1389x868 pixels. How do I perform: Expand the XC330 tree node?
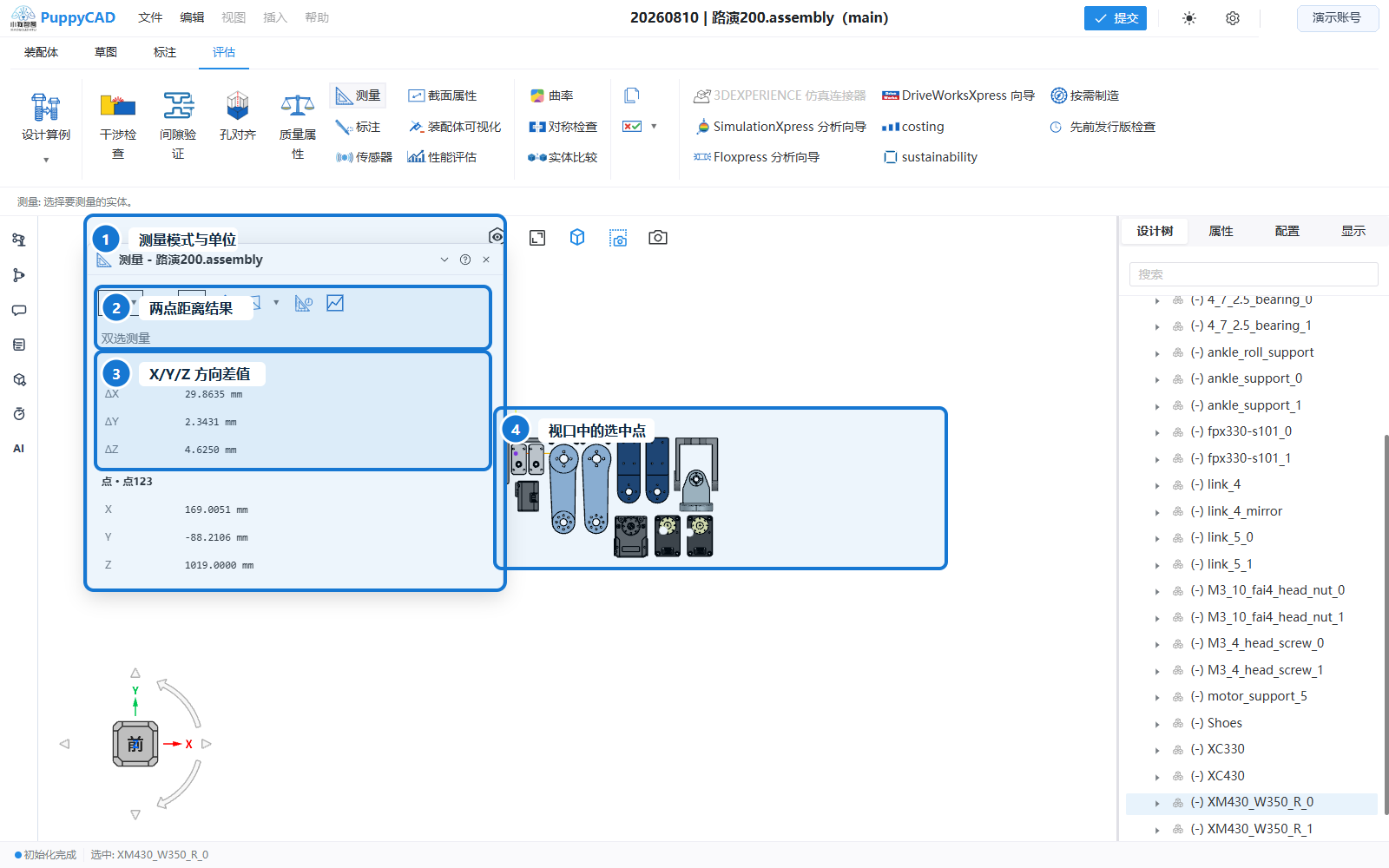pos(1157,750)
